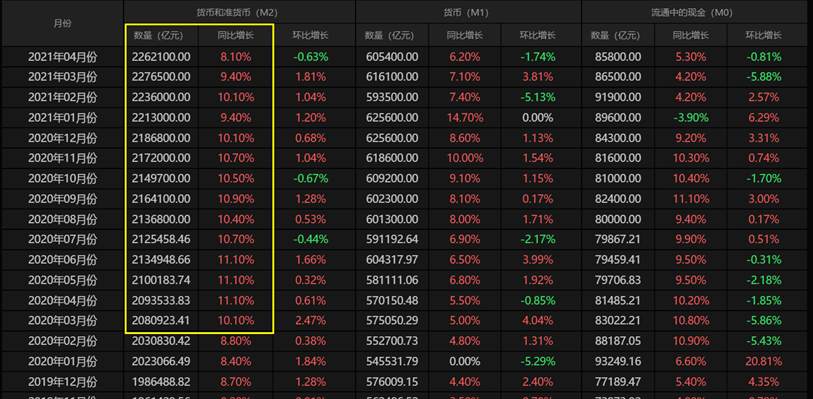This screenshot has height=399, width=813.
Task: Click M1 同比增长 column header
Action: [x=465, y=35]
